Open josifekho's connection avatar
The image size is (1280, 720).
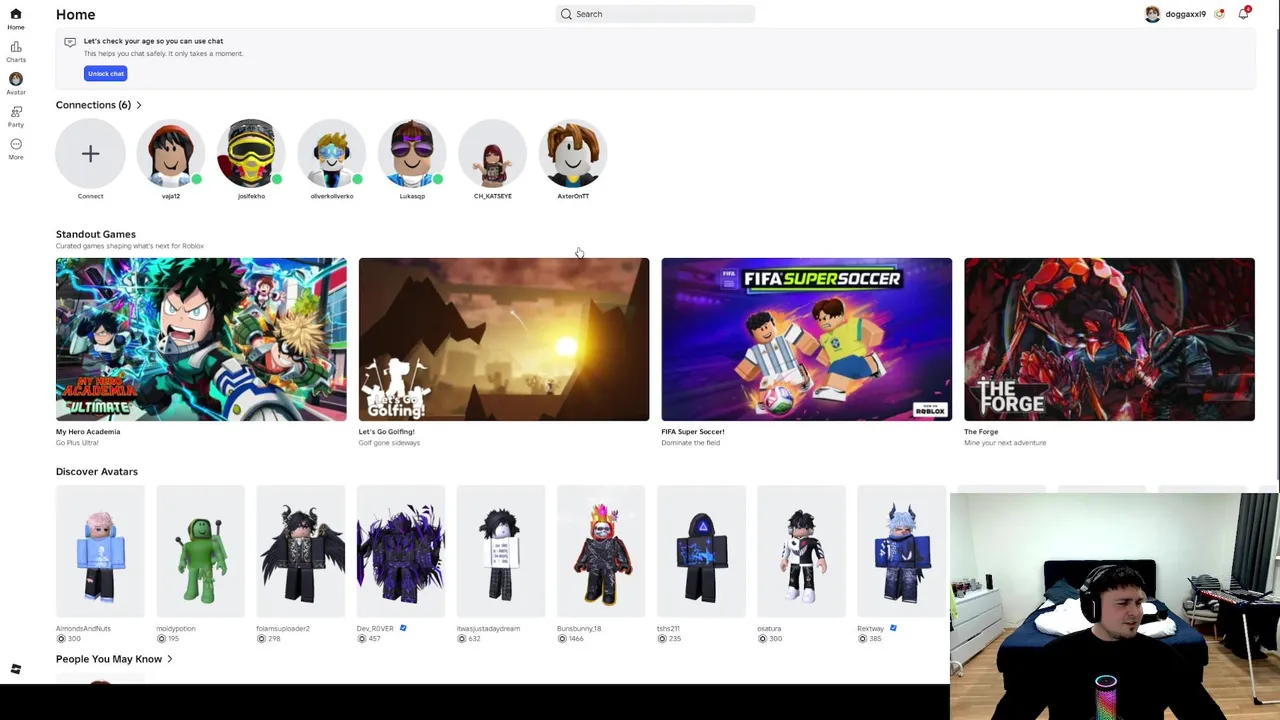click(251, 153)
